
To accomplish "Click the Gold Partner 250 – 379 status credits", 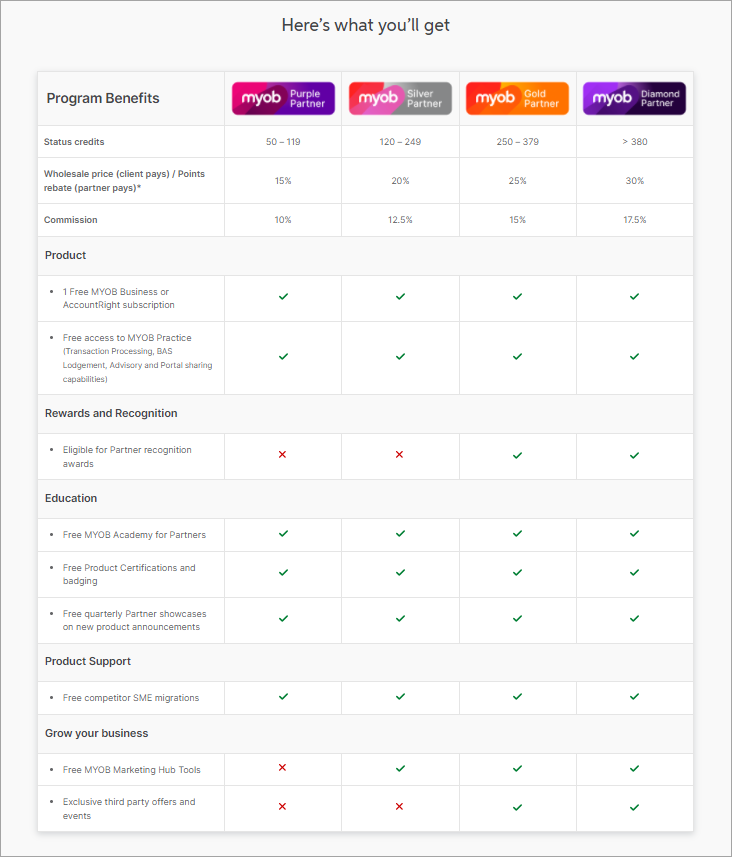I will tap(517, 142).
